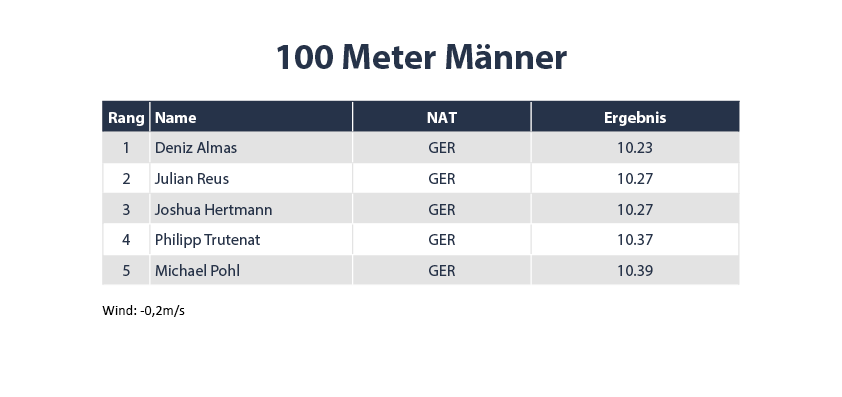Select the Name column header

[251, 117]
